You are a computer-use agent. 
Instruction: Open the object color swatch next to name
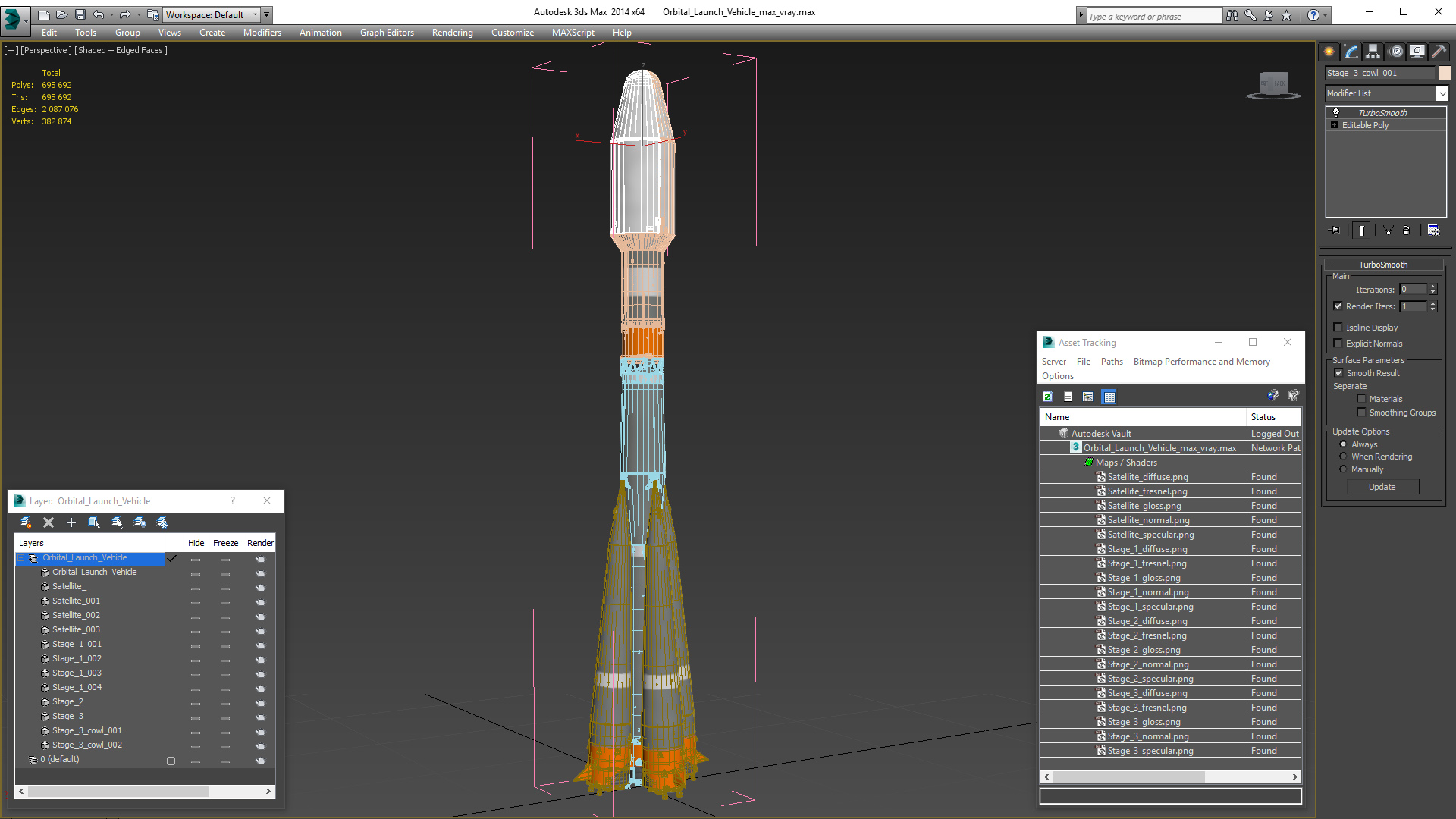[x=1445, y=73]
